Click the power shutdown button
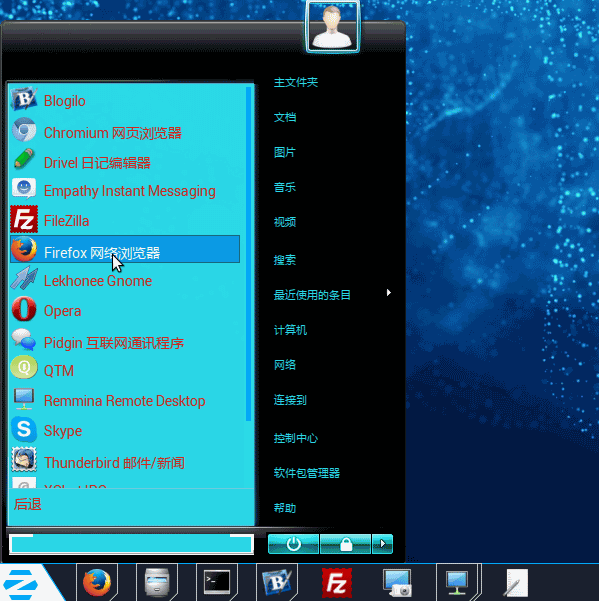 [x=294, y=544]
